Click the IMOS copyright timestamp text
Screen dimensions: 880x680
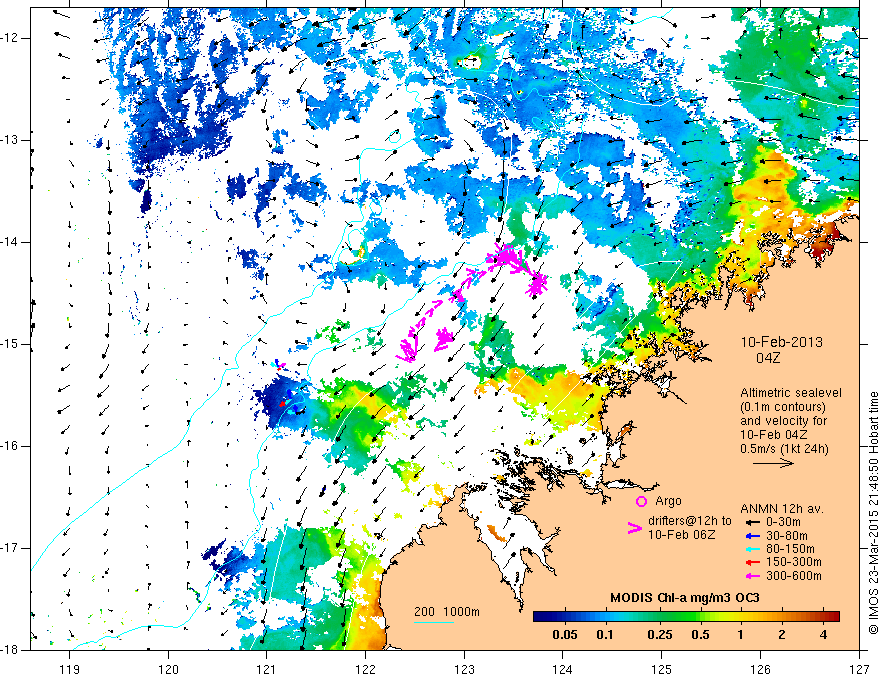[x=873, y=513]
